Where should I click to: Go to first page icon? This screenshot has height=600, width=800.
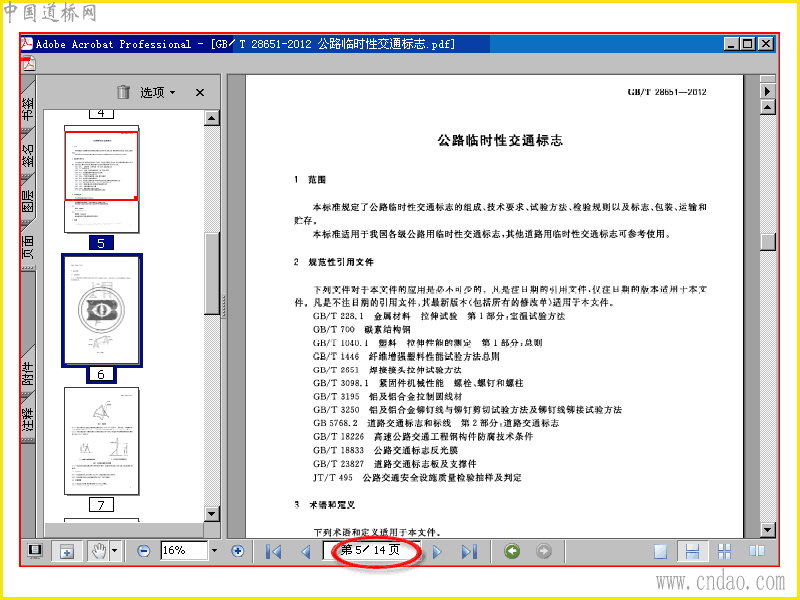[x=274, y=552]
